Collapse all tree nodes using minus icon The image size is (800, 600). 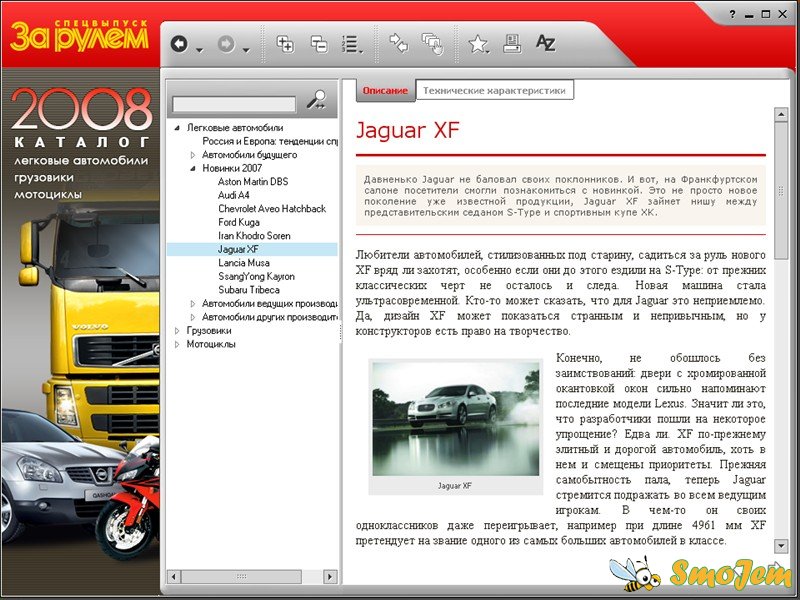coord(319,43)
